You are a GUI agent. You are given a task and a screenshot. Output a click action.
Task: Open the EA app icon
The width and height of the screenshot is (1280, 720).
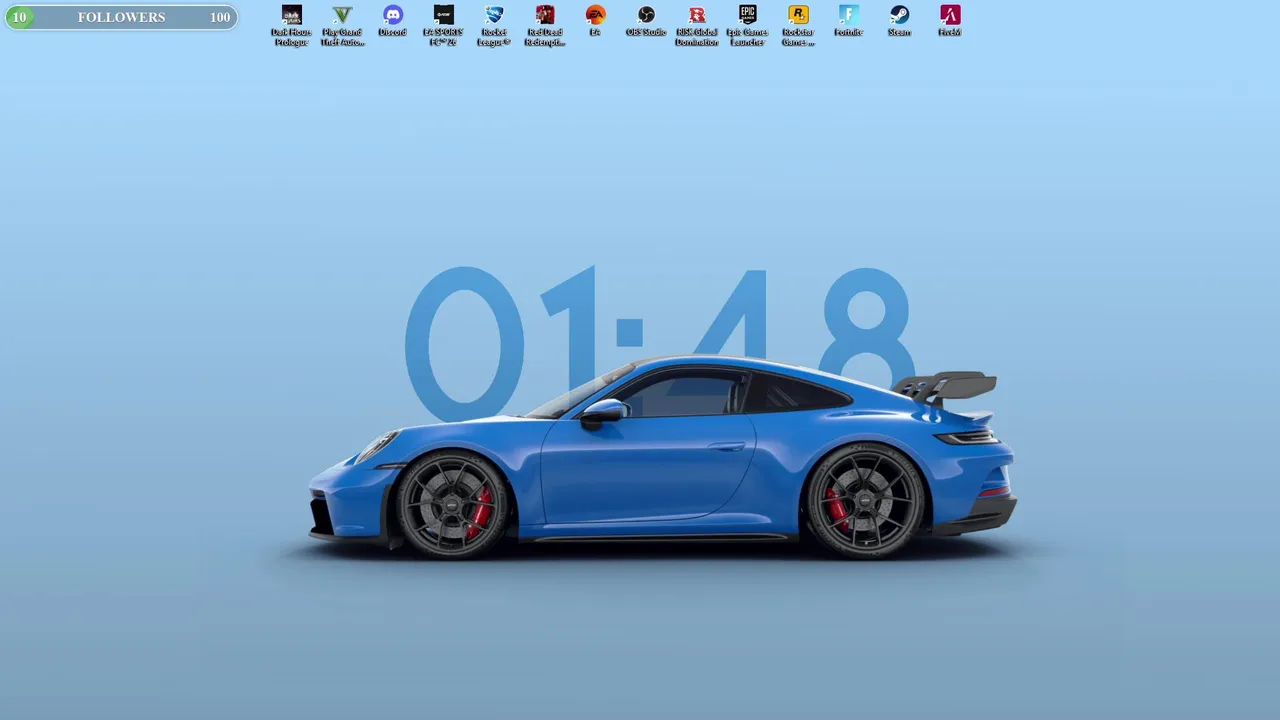tap(595, 21)
